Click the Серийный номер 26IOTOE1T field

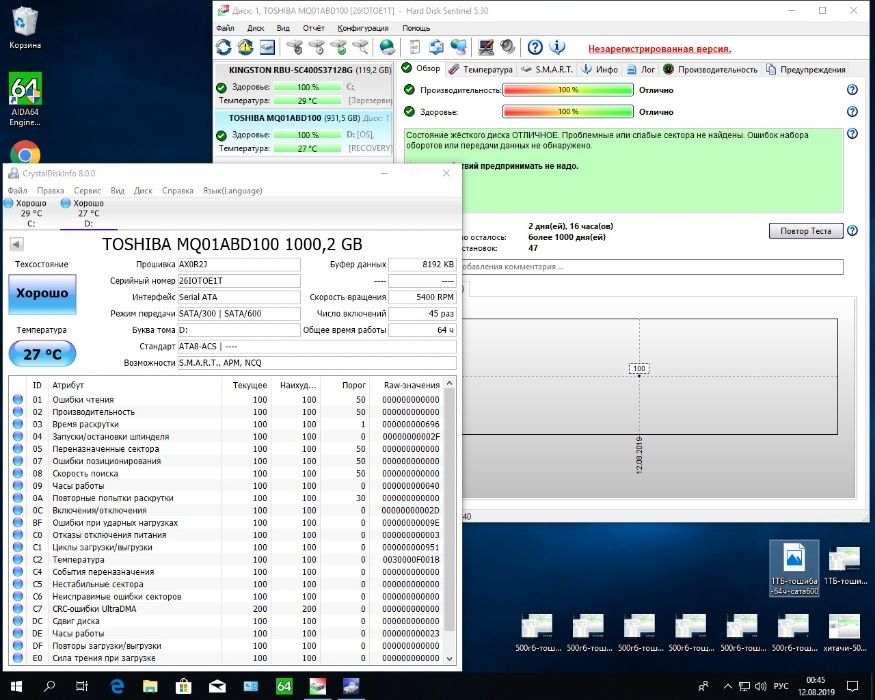click(239, 281)
